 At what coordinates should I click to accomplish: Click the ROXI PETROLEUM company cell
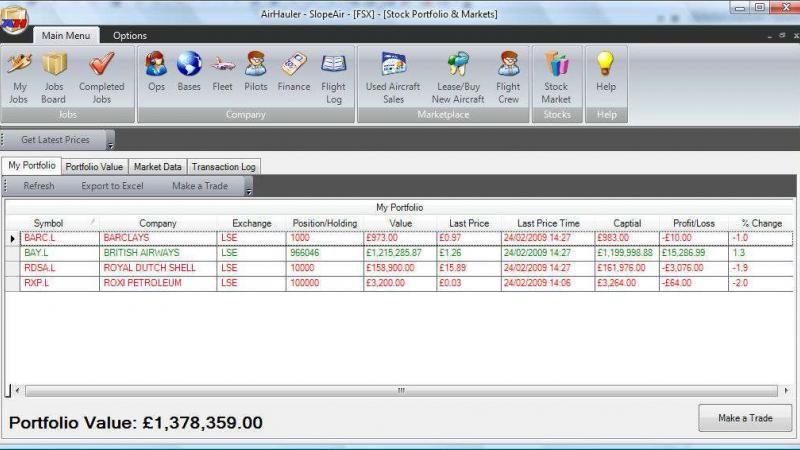click(158, 283)
